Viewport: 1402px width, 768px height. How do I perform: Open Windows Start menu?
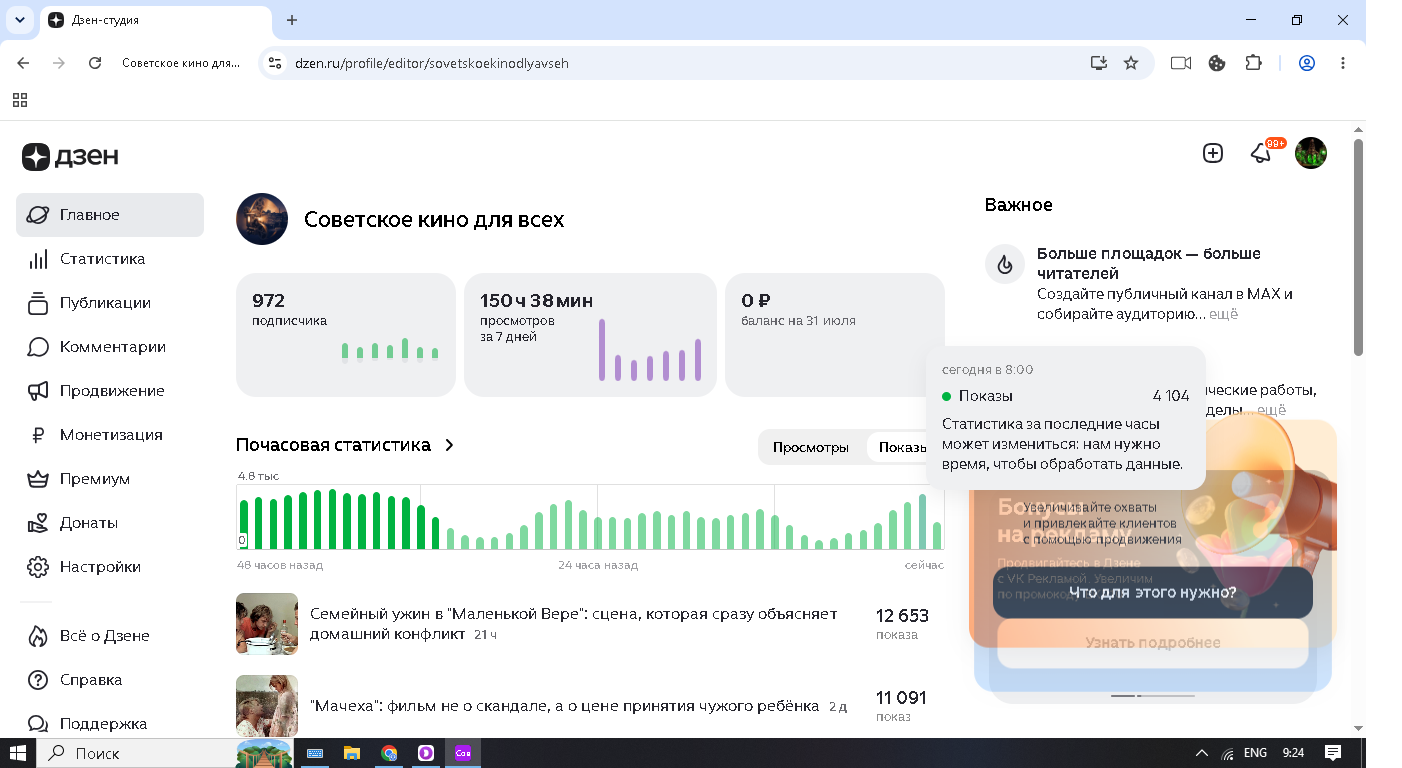click(18, 753)
